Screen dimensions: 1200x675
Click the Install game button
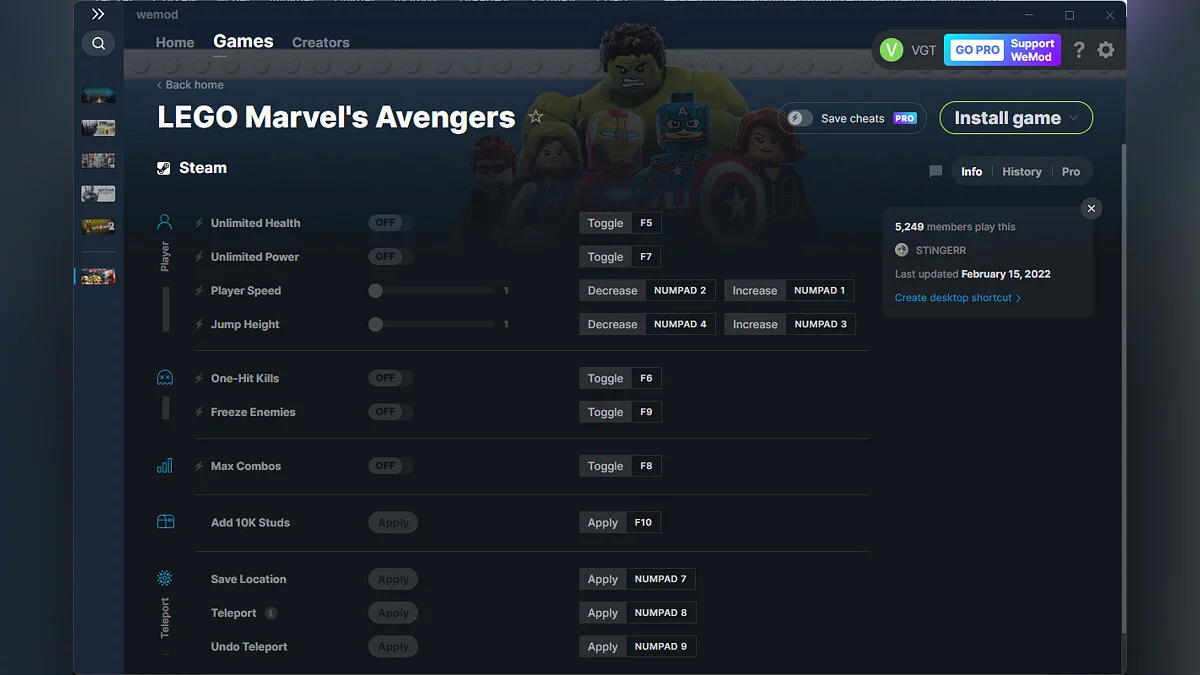(x=1016, y=118)
